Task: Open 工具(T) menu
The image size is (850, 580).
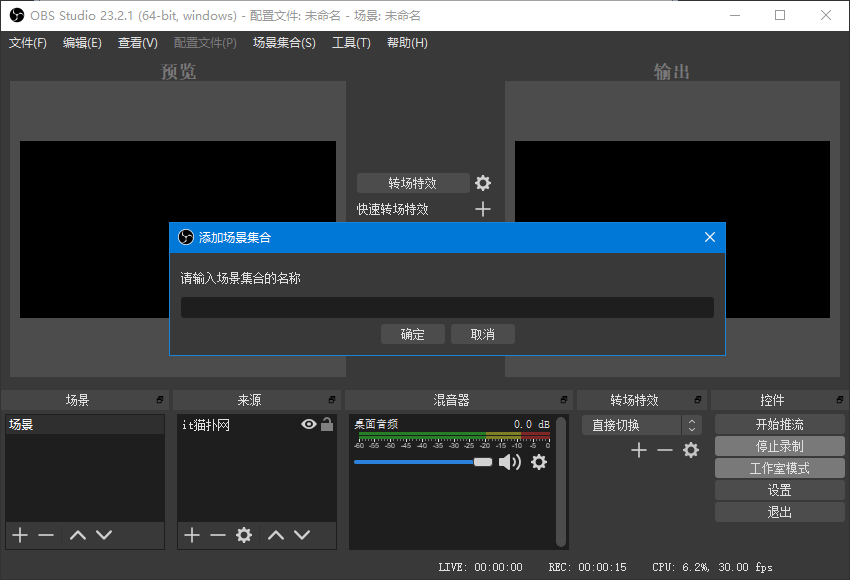Action: click(x=351, y=43)
